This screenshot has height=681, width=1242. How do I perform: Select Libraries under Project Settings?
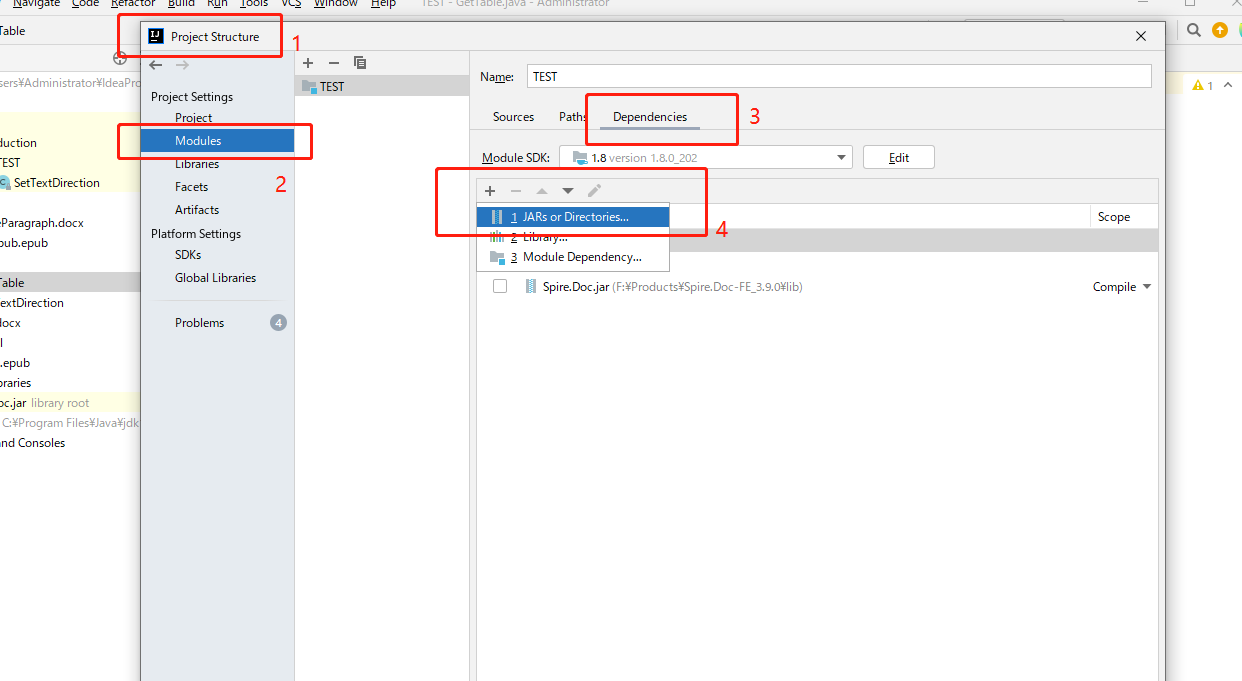pyautogui.click(x=197, y=164)
